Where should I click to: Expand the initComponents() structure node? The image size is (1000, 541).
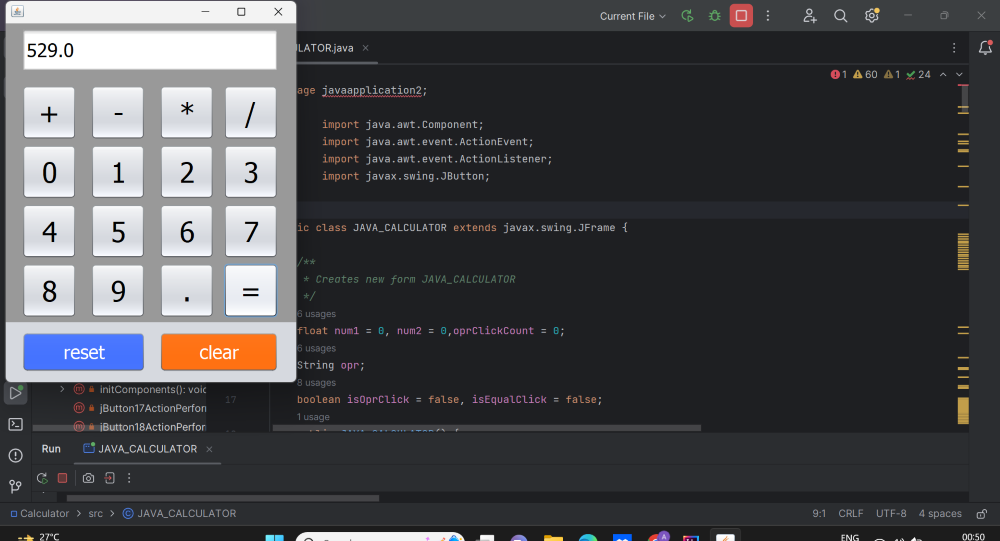click(62, 389)
